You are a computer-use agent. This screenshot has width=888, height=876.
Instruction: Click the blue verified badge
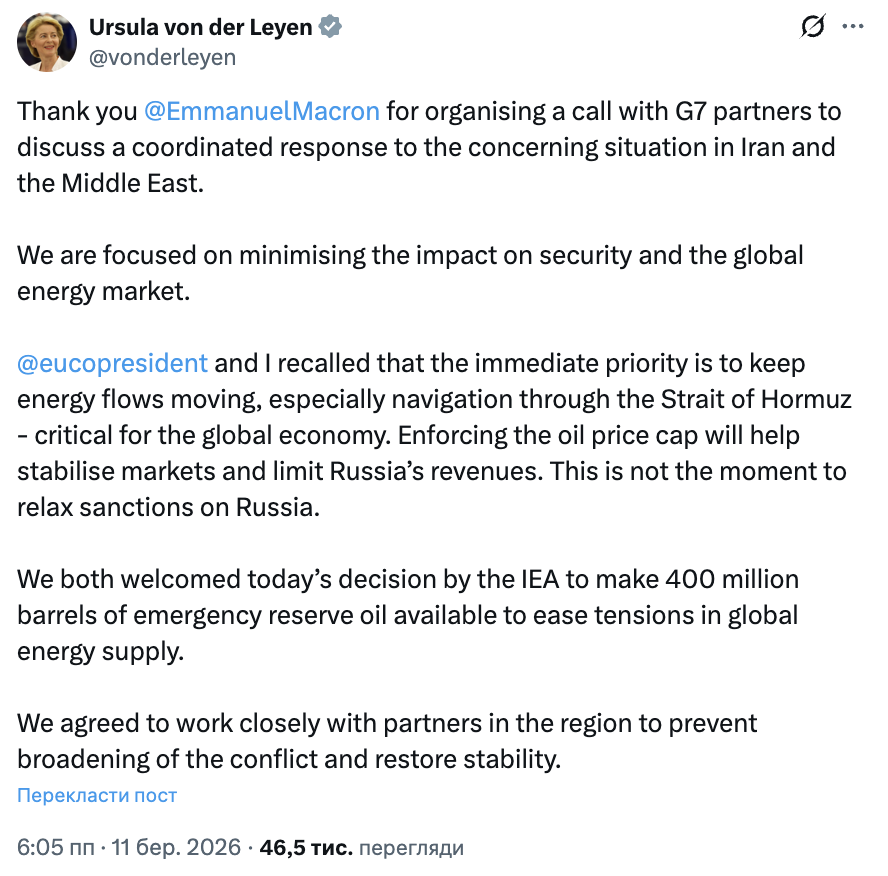(x=331, y=28)
